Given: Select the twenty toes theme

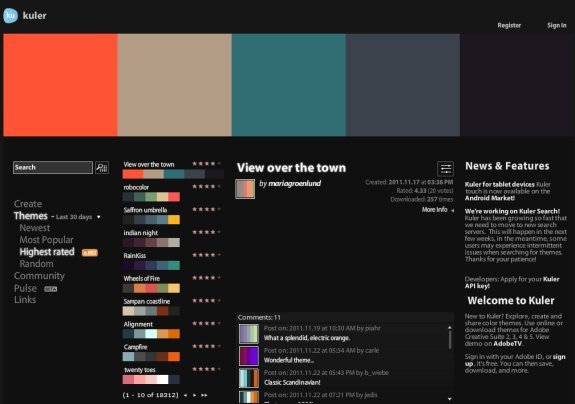Looking at the screenshot, I should point(139,370).
